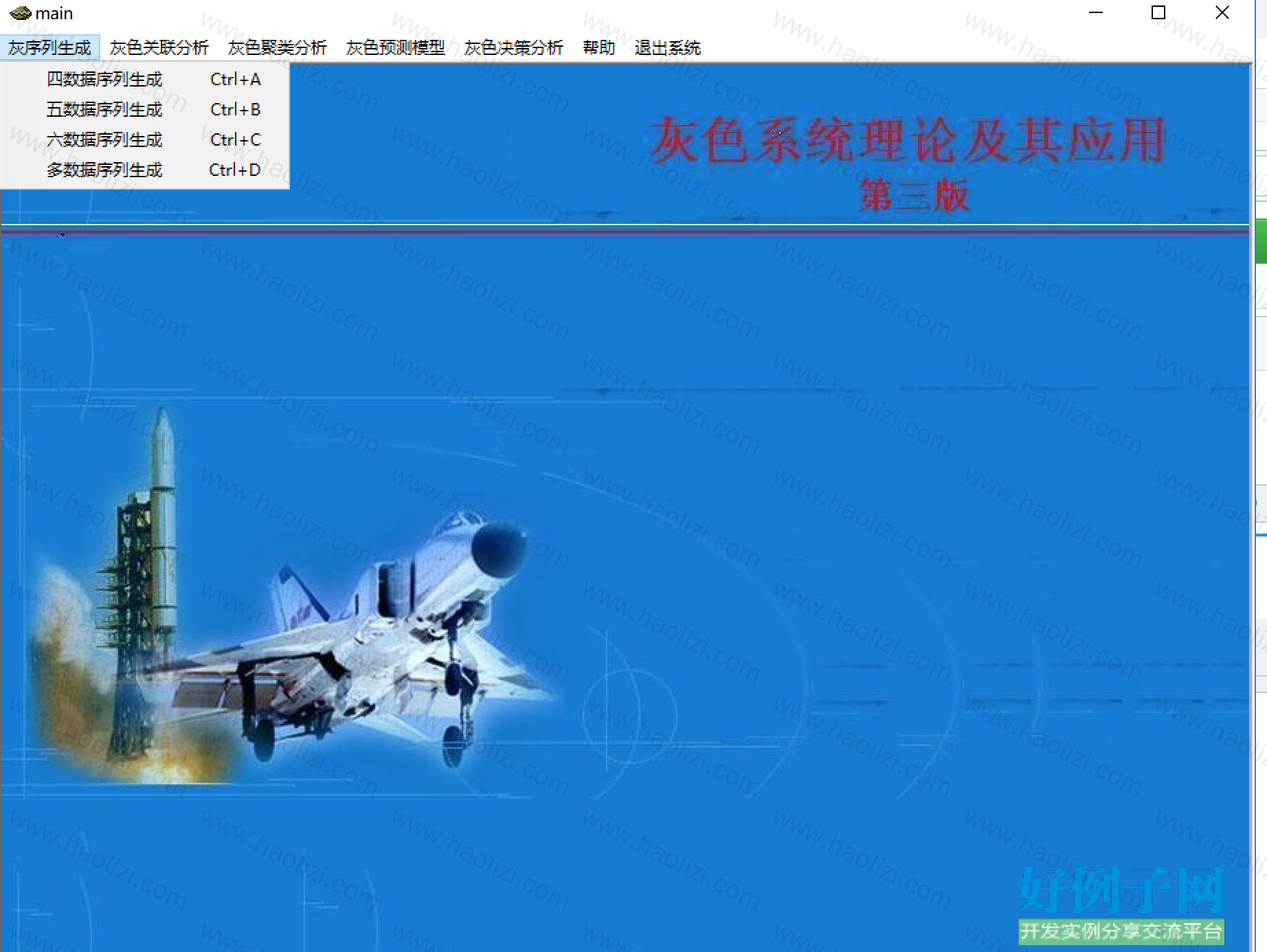1267x952 pixels.
Task: Choose 六数据序列生成 from the dropdown
Action: click(x=145, y=140)
